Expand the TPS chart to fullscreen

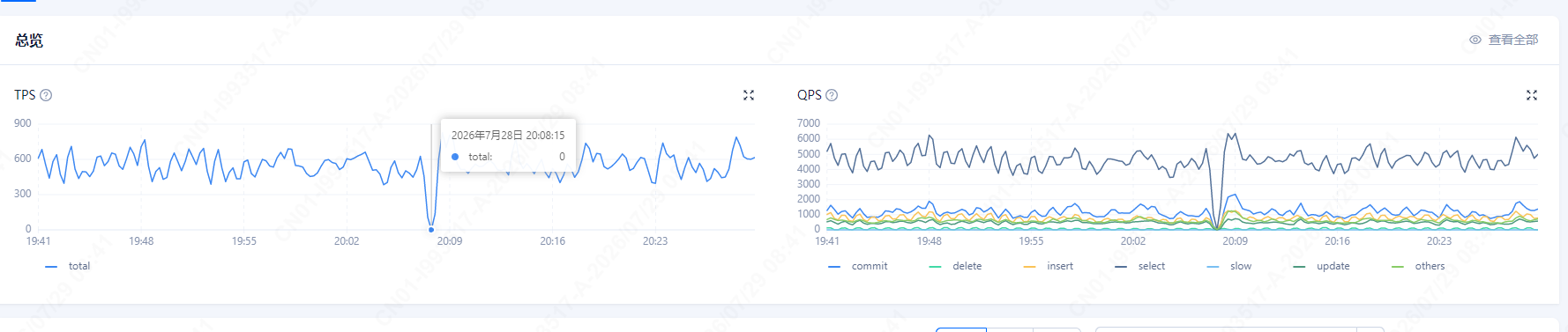(749, 95)
